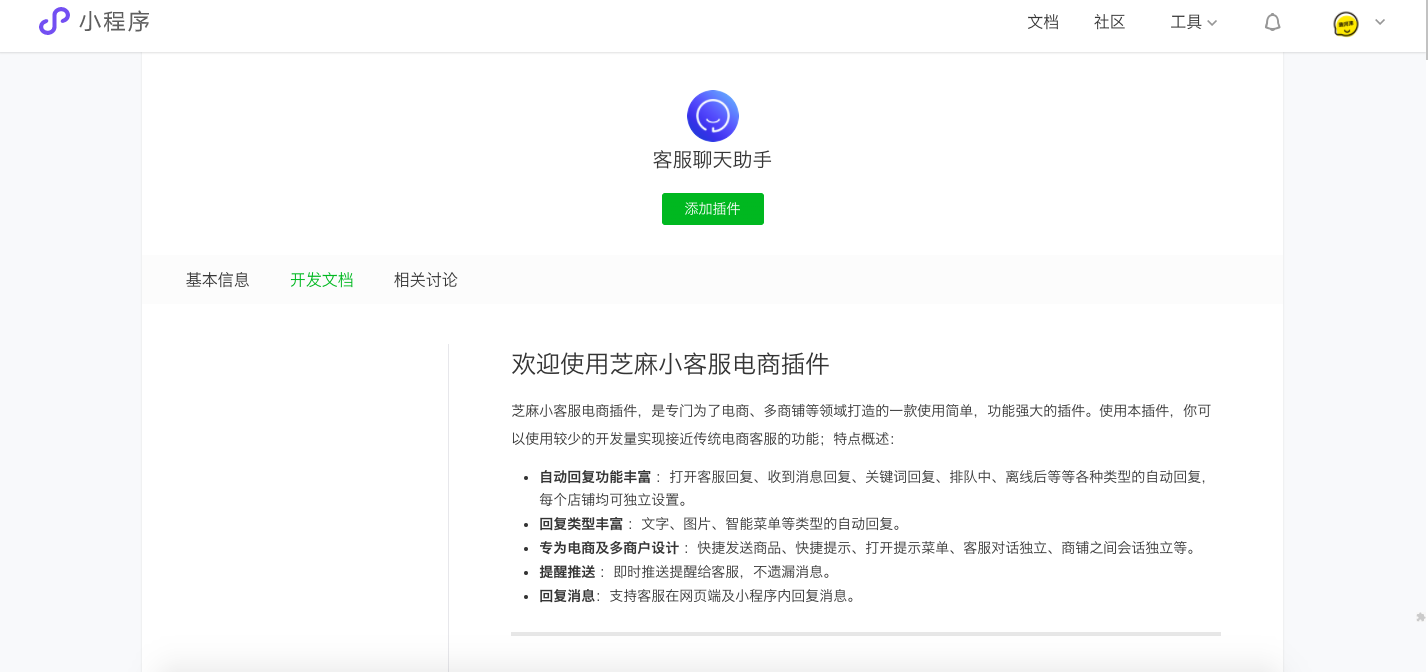Click the yellow user avatar icon

point(1346,24)
